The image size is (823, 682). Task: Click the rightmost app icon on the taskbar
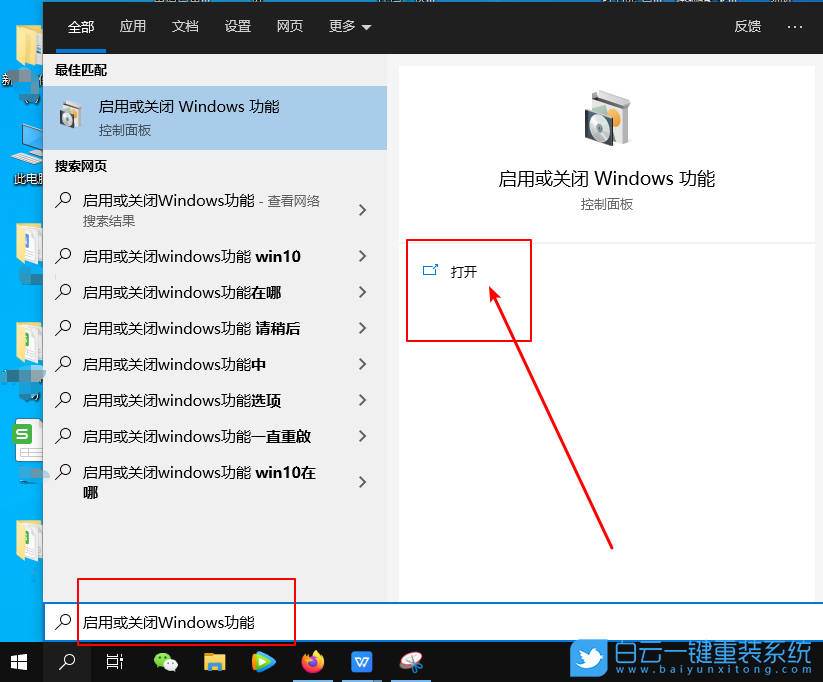point(410,661)
